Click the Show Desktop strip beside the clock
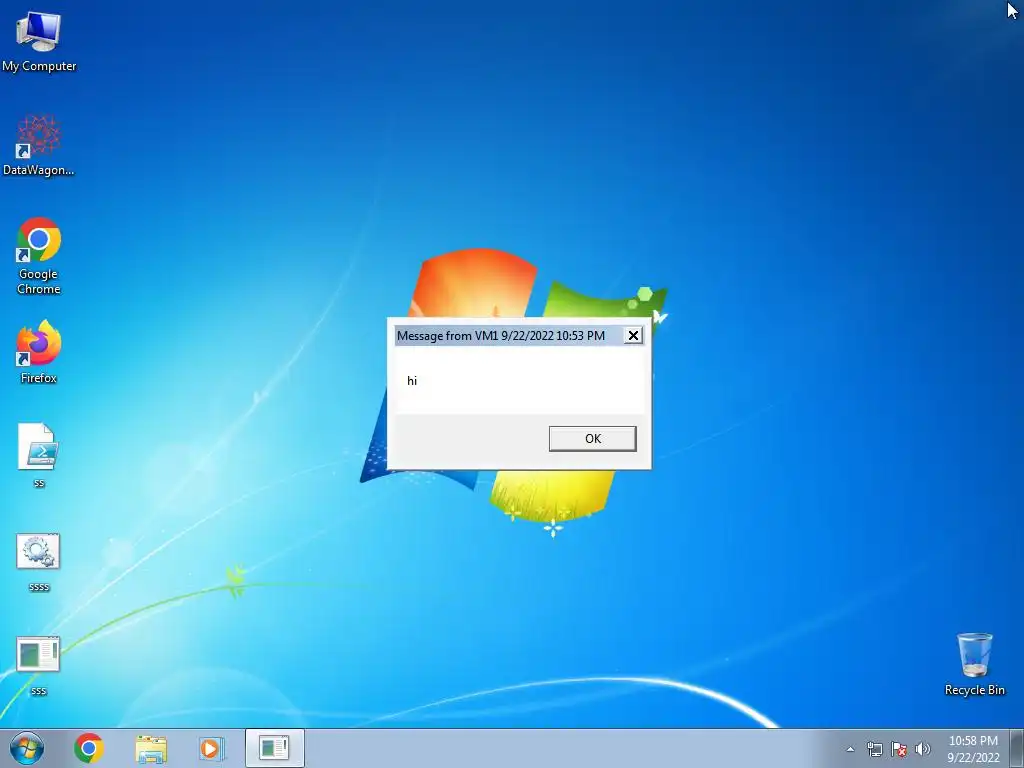 [1016, 748]
